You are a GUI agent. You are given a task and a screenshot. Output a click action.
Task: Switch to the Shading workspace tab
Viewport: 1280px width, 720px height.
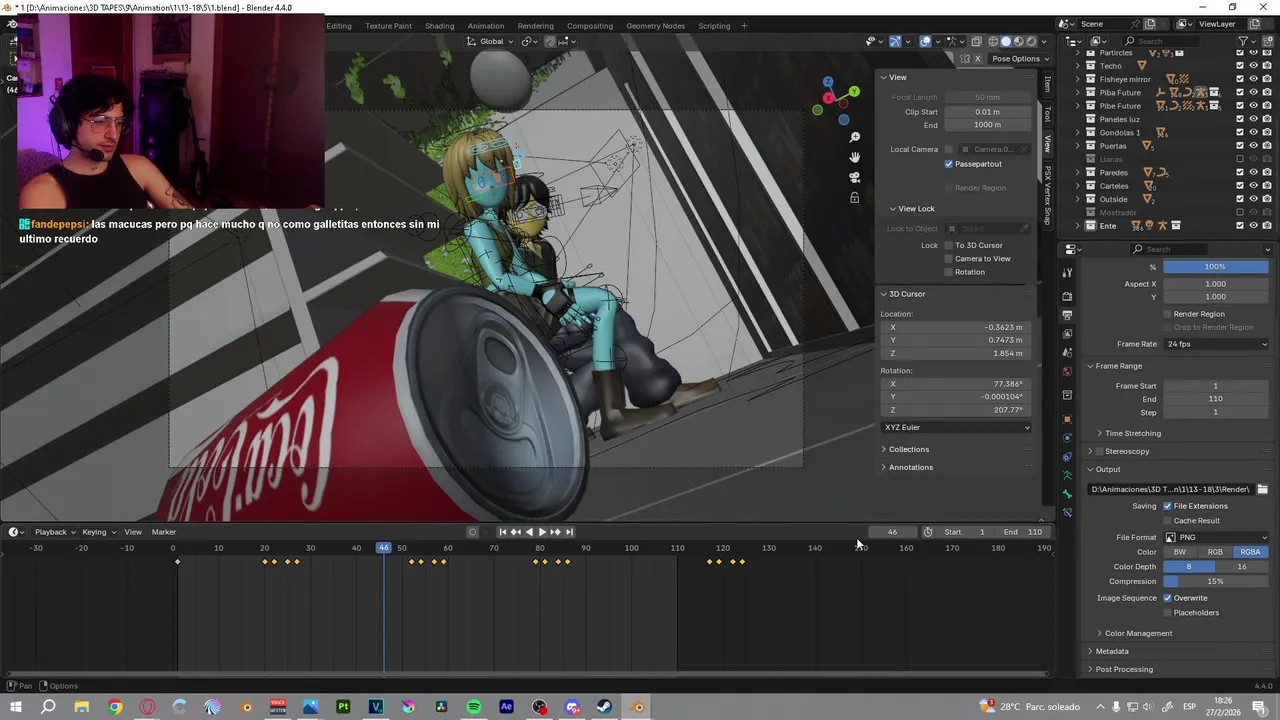[439, 25]
